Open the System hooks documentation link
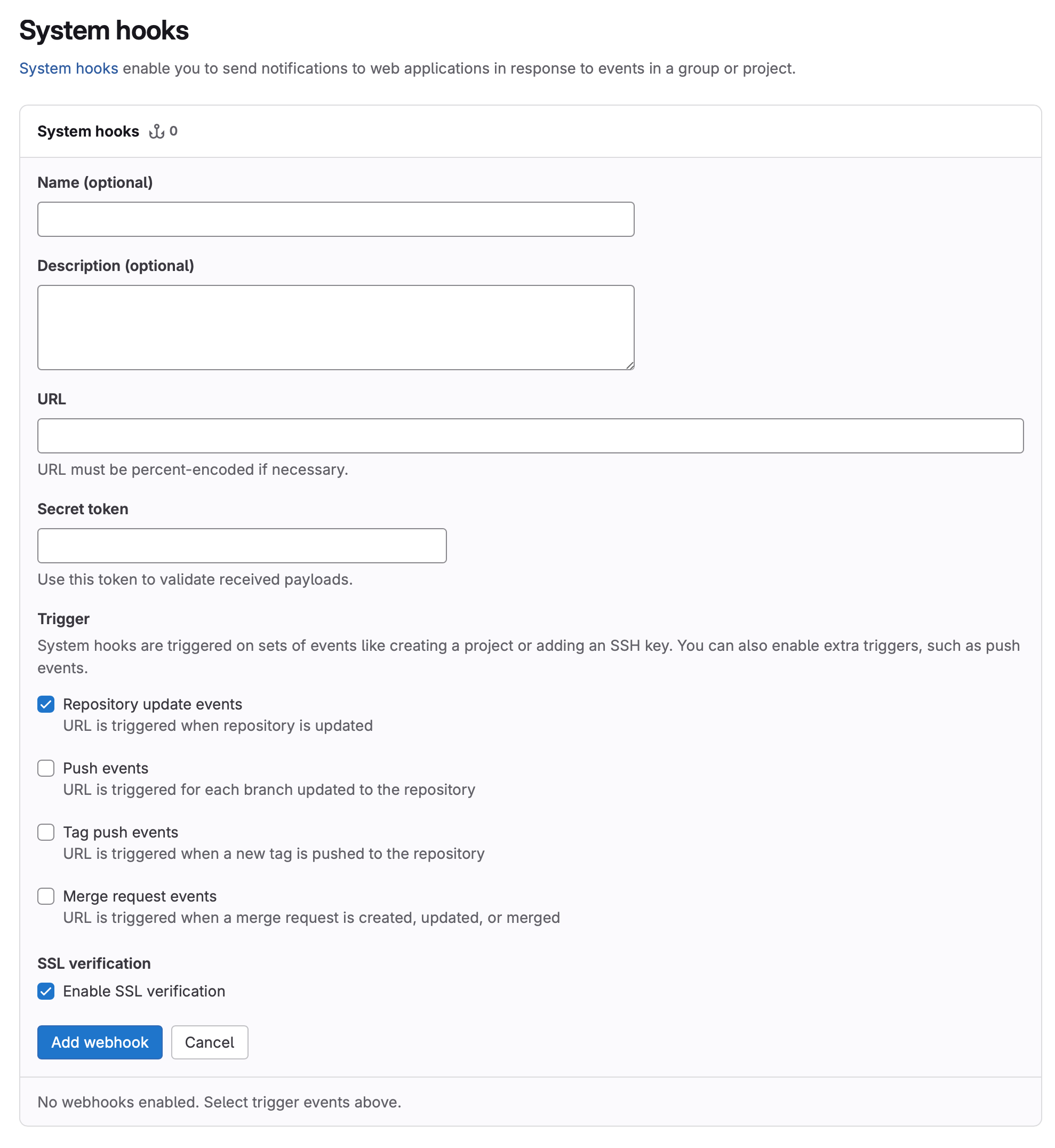 (68, 68)
